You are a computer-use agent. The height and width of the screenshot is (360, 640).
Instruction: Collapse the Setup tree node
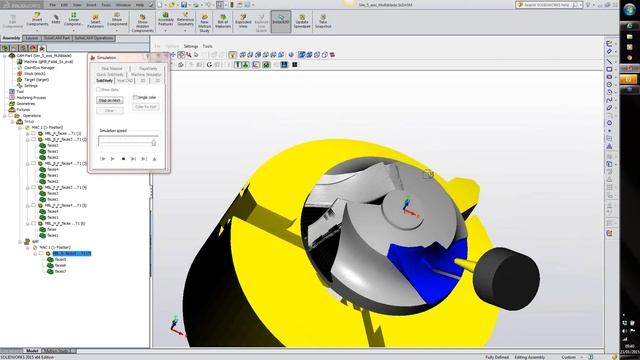pos(12,122)
